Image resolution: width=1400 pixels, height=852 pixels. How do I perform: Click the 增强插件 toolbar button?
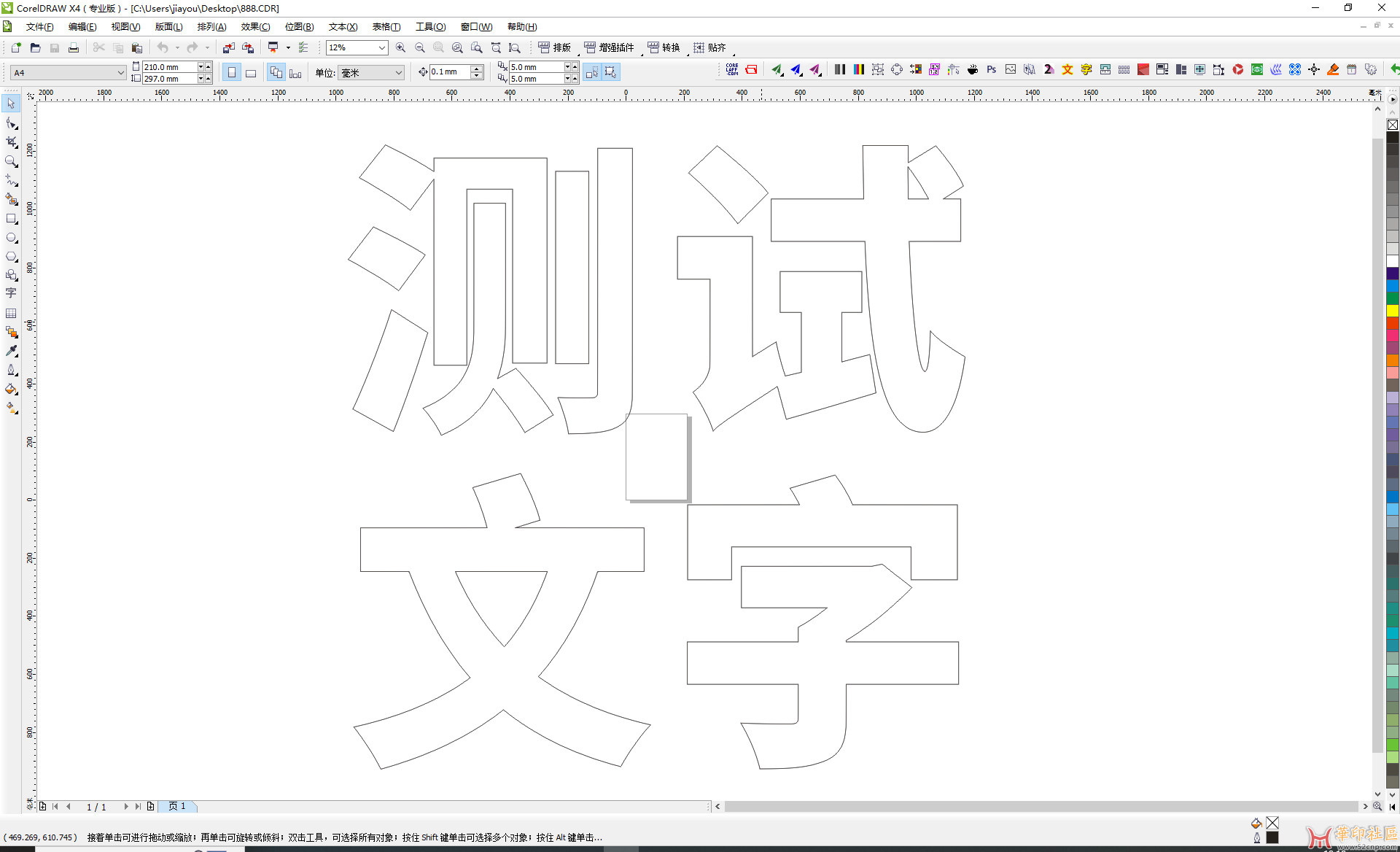click(x=610, y=47)
